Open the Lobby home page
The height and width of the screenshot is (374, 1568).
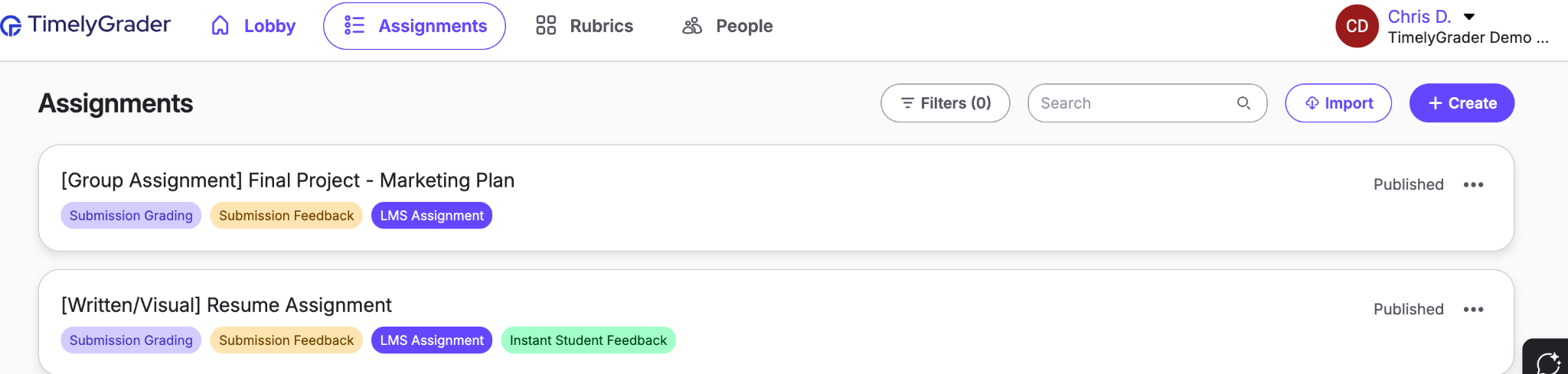tap(253, 26)
